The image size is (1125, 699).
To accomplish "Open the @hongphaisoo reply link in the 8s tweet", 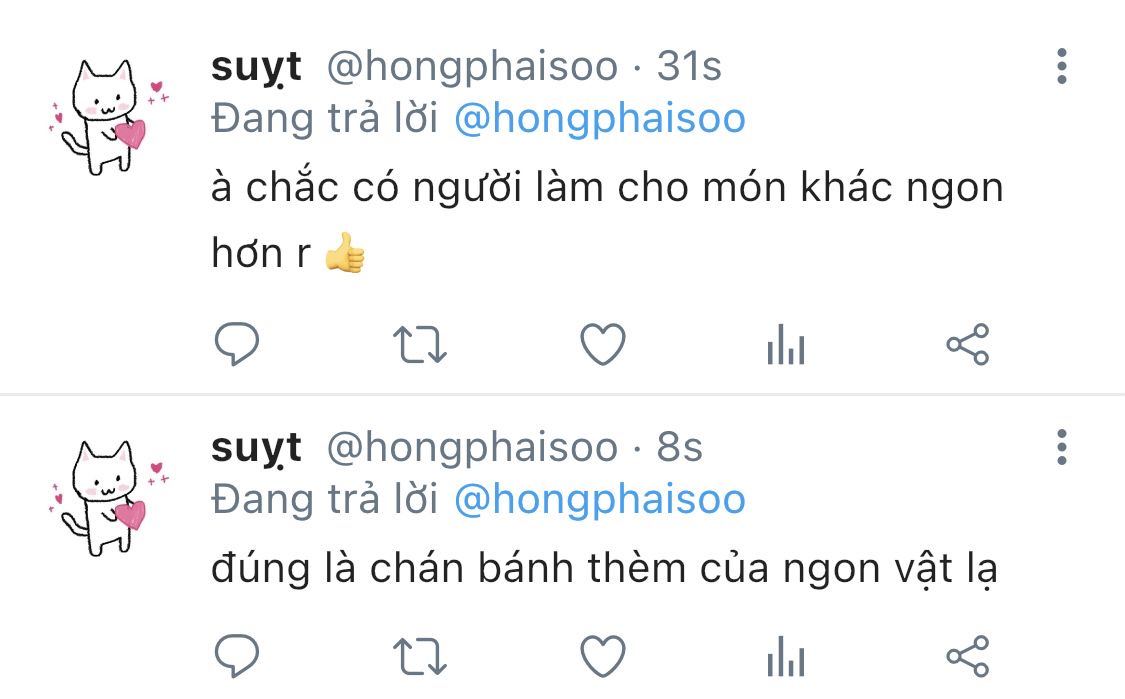I will 600,499.
